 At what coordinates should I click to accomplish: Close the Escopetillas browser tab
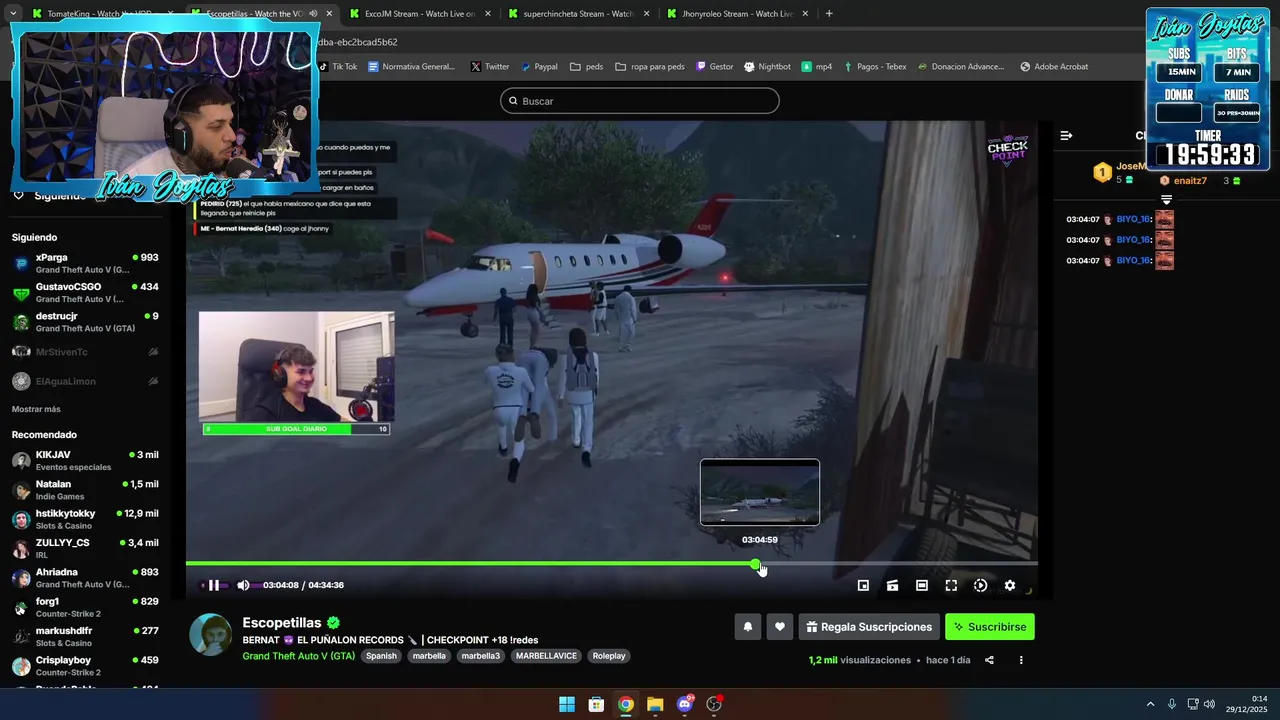(329, 14)
